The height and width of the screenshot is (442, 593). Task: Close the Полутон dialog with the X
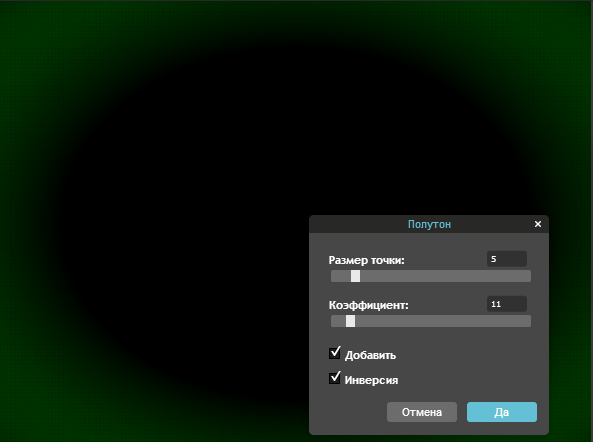(538, 224)
